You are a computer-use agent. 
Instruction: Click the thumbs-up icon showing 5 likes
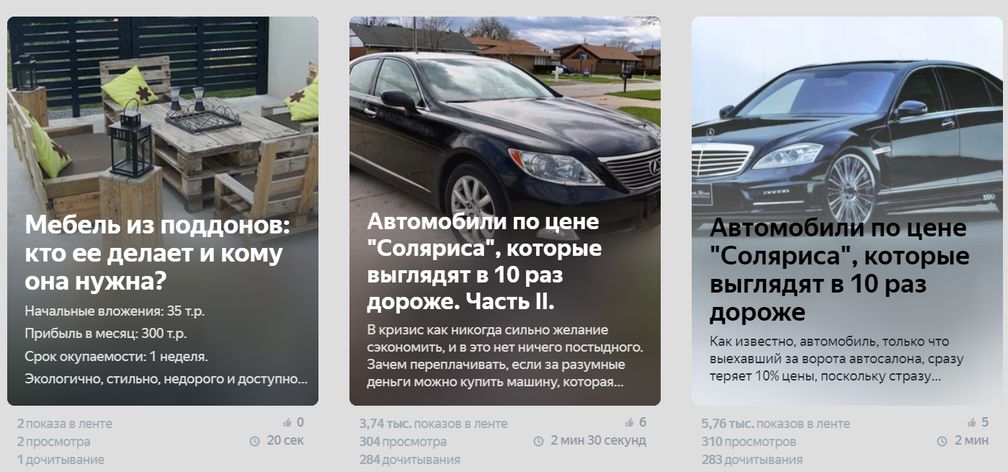click(x=971, y=423)
